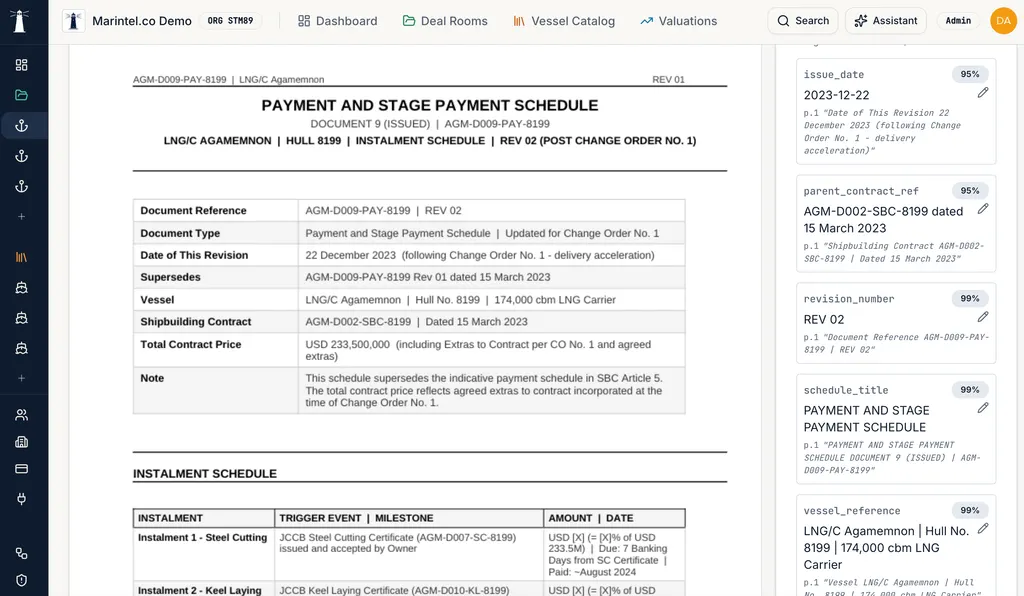Click the 'AMOUNT | DATE' column header
The image size is (1024, 596).
[591, 518]
